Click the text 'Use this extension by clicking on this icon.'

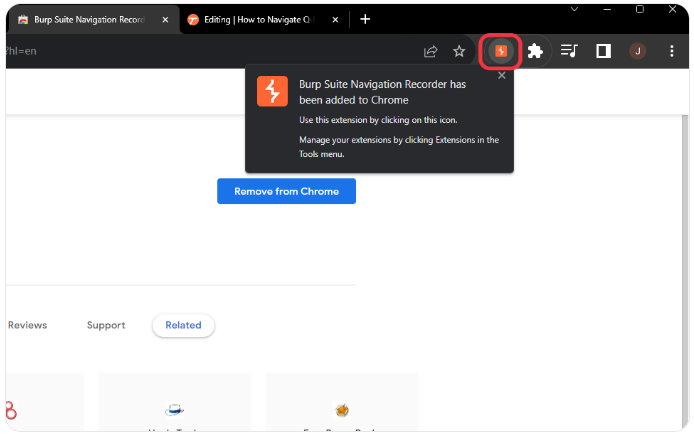pos(378,120)
